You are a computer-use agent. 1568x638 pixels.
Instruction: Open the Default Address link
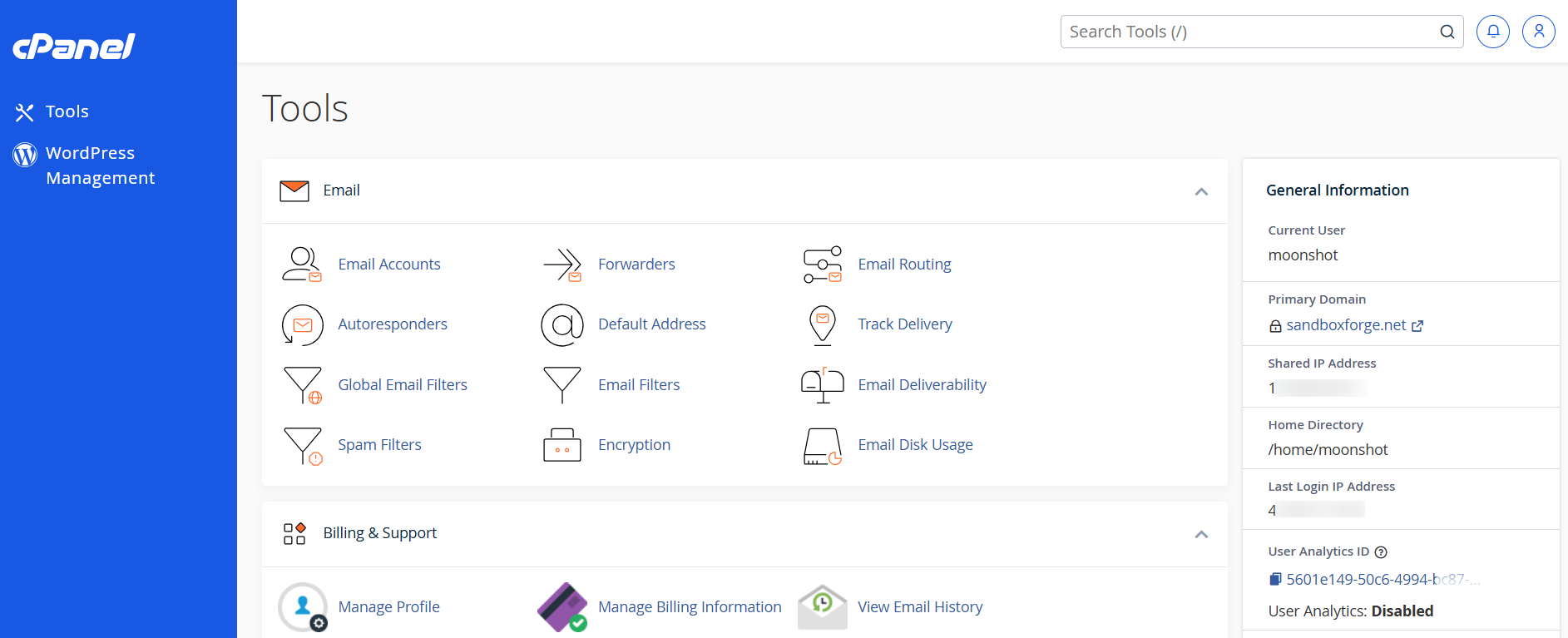652,324
